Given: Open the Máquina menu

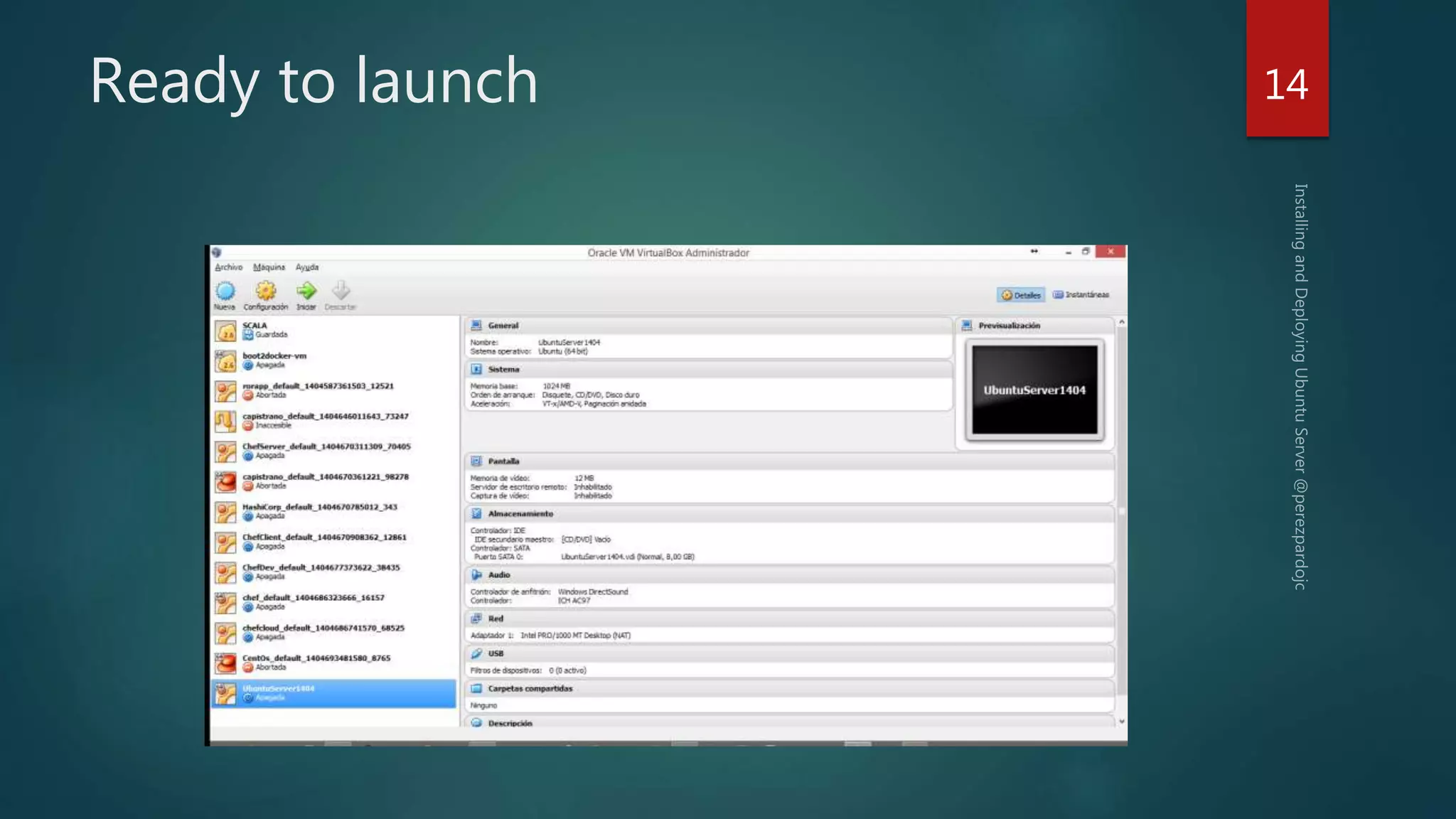Looking at the screenshot, I should 269,267.
